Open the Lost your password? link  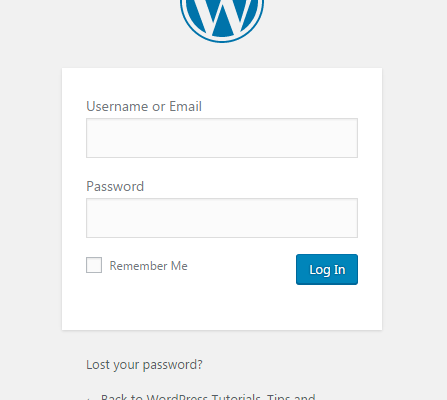(144, 365)
